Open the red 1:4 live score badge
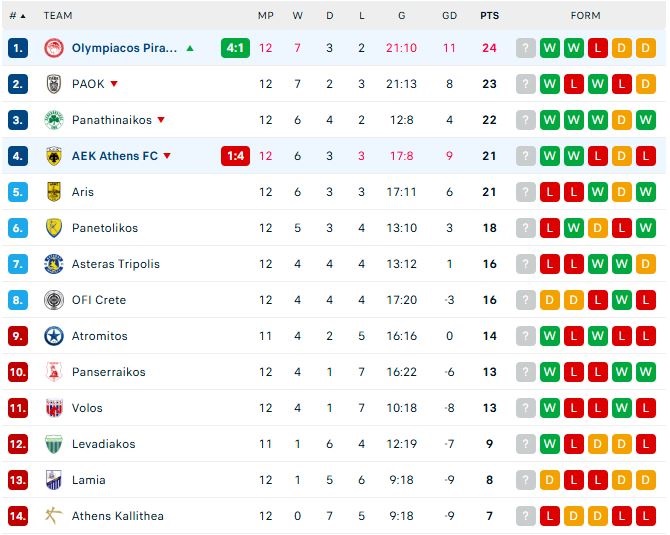 click(x=235, y=156)
